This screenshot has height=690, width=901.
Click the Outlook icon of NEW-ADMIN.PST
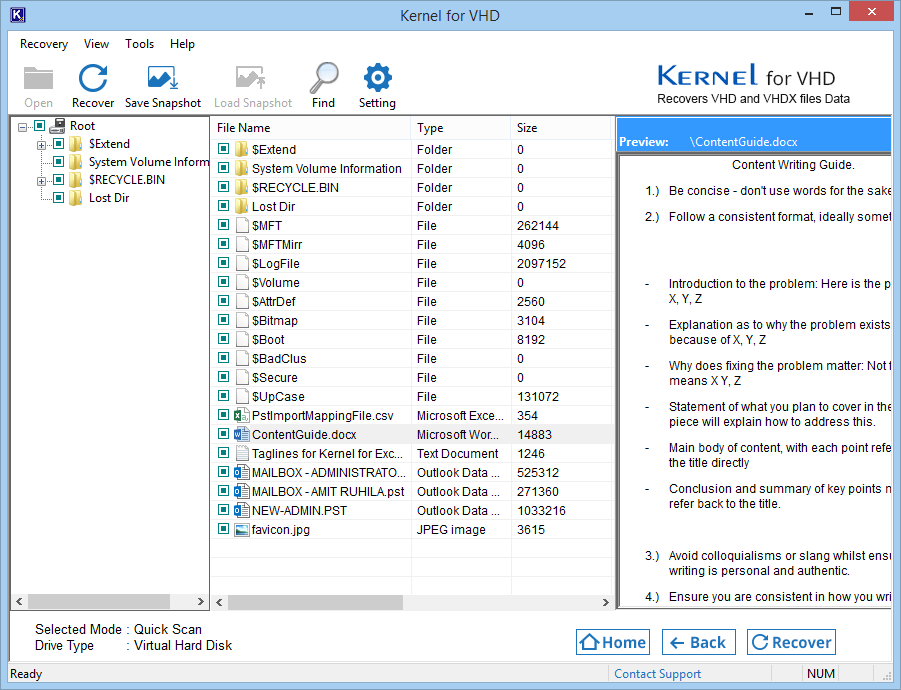coord(241,510)
